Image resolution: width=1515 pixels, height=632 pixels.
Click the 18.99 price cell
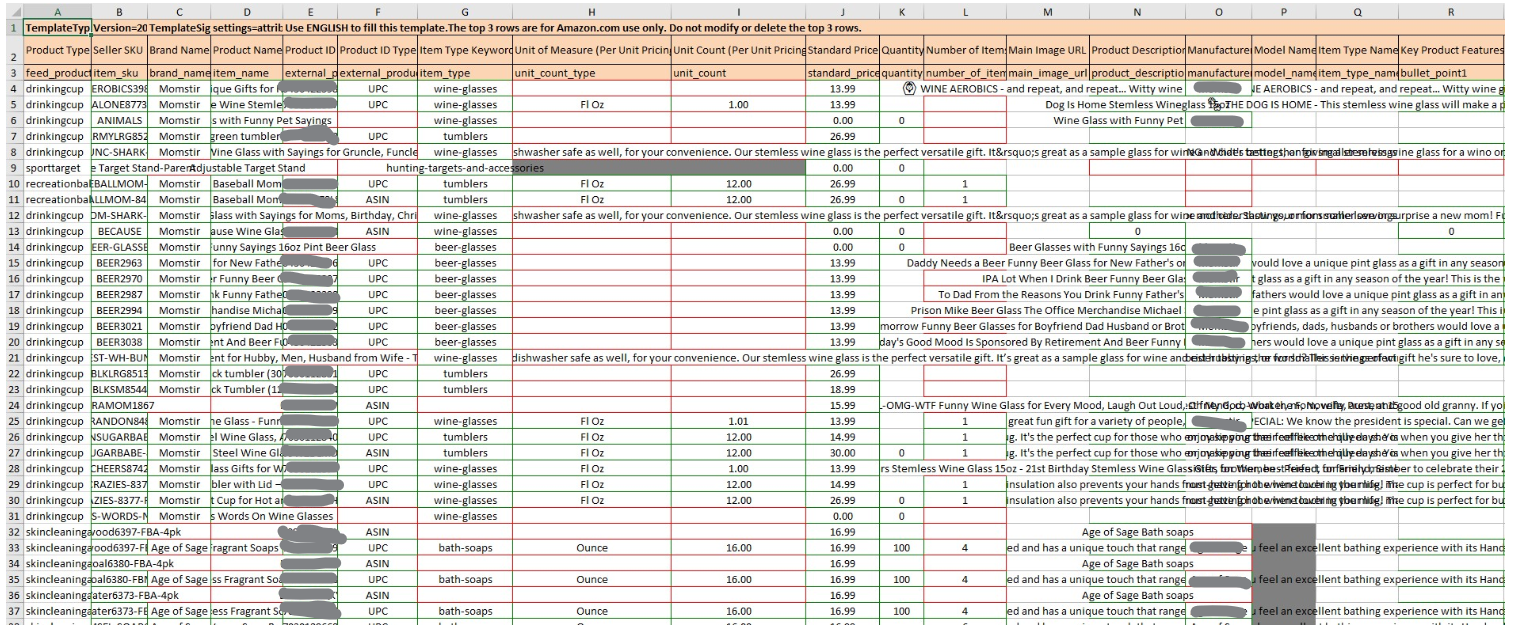coord(842,390)
